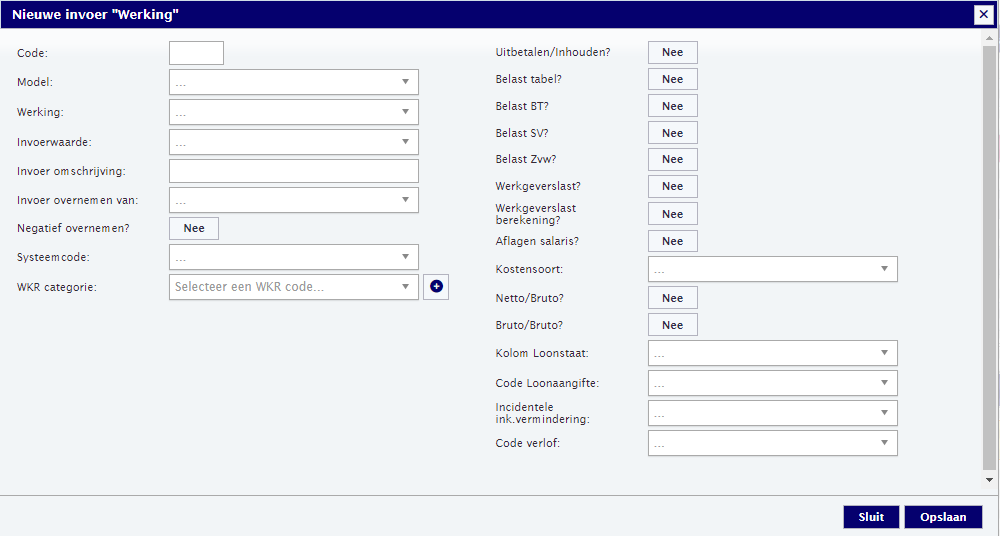The image size is (1000, 536).
Task: Toggle Aflagen salaris? option
Action: coord(673,241)
